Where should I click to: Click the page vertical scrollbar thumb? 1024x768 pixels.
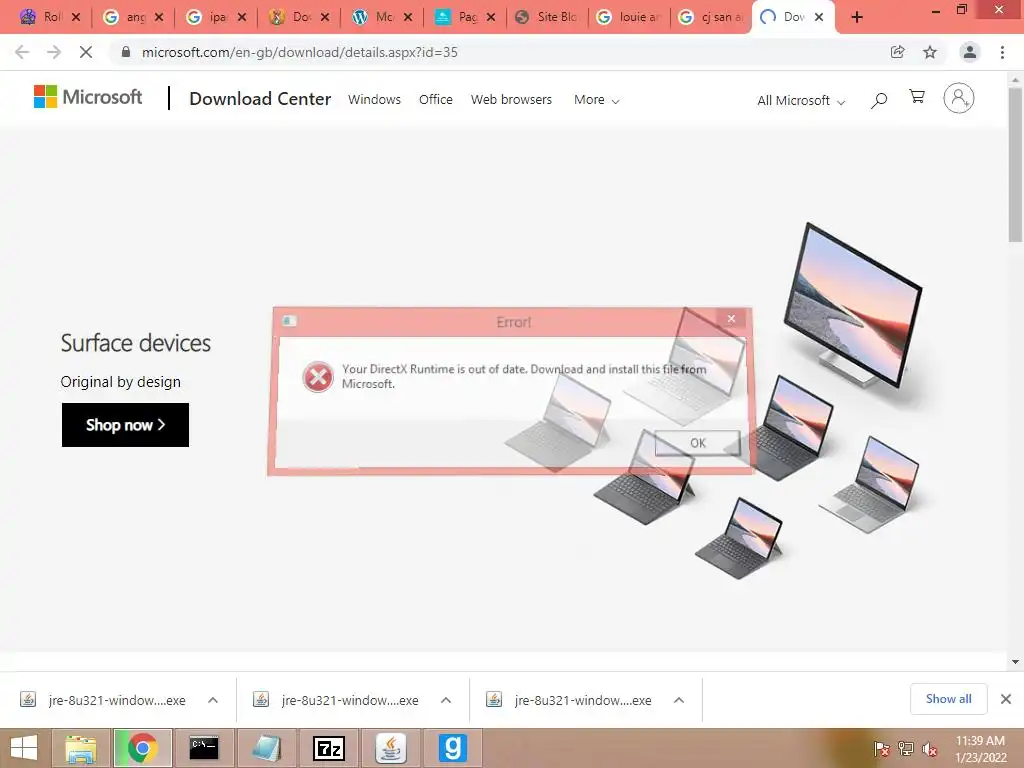click(1016, 164)
